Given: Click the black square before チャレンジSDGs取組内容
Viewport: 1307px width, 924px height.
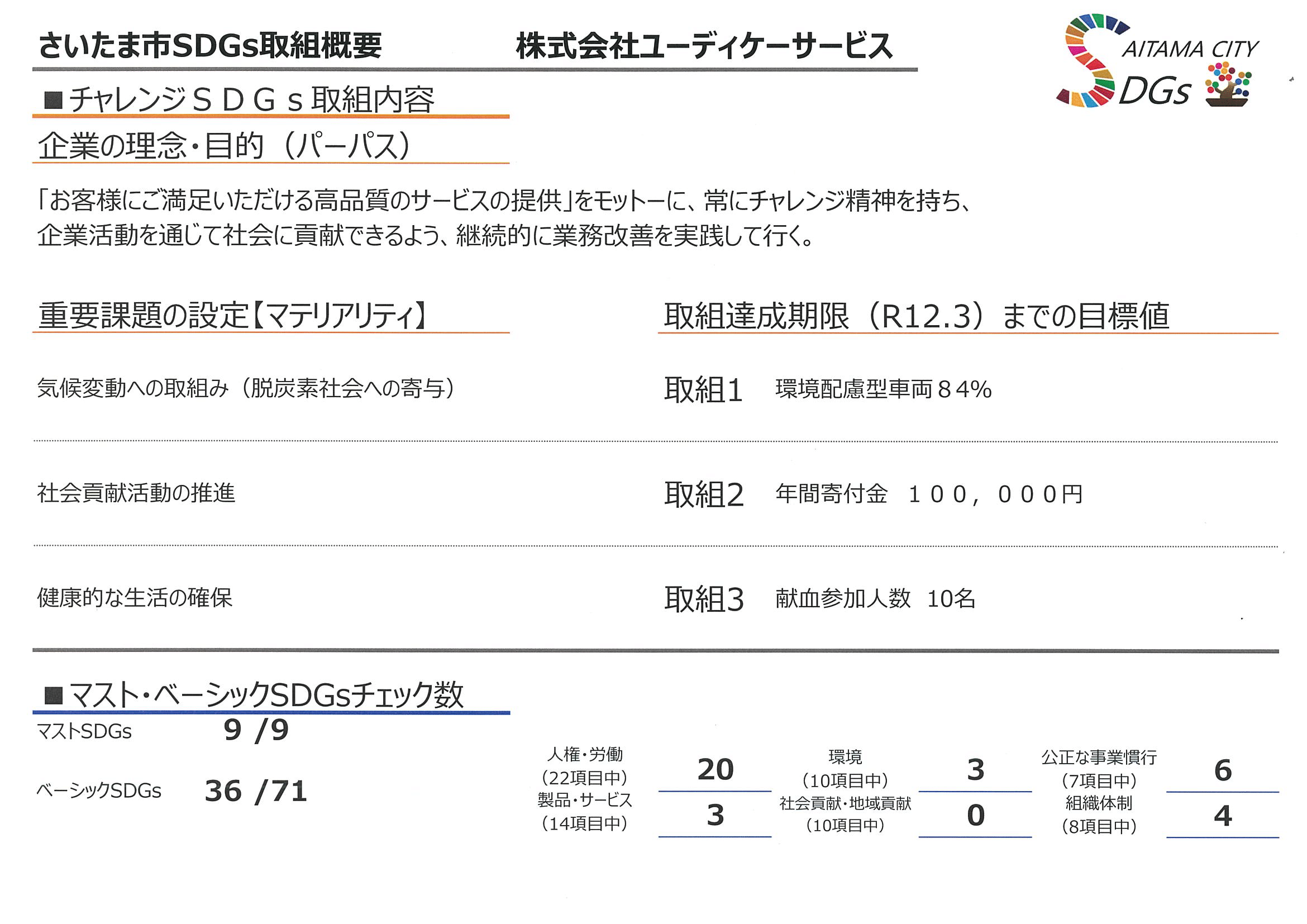Looking at the screenshot, I should pyautogui.click(x=53, y=101).
